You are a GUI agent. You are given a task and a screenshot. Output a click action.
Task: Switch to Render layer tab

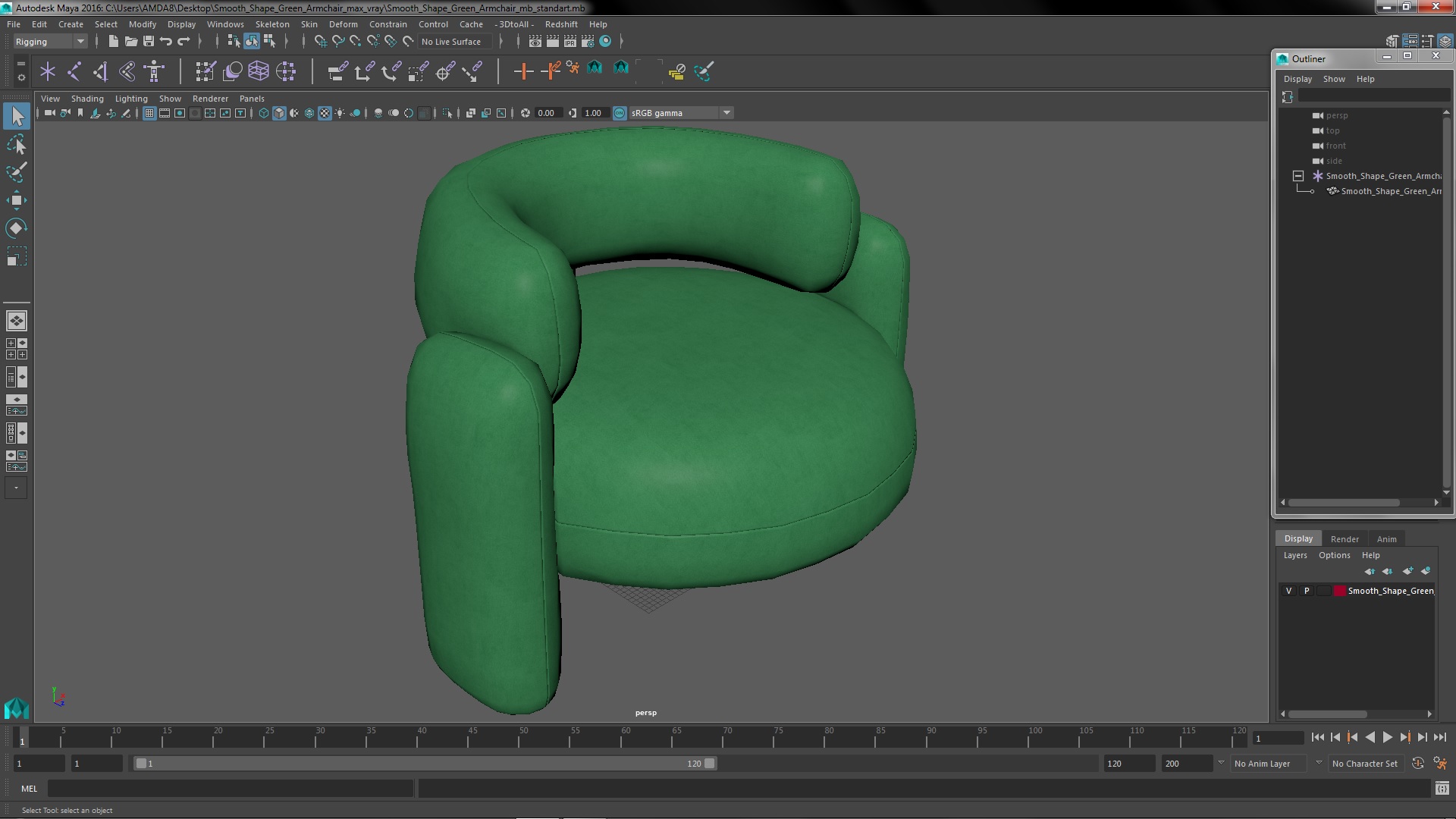point(1345,539)
